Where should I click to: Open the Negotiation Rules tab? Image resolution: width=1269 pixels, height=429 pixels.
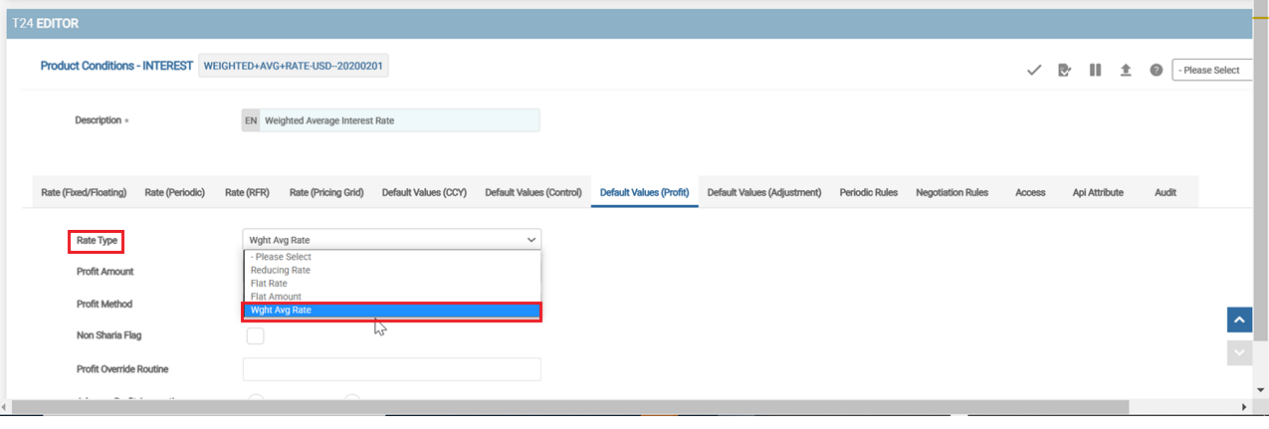point(951,192)
